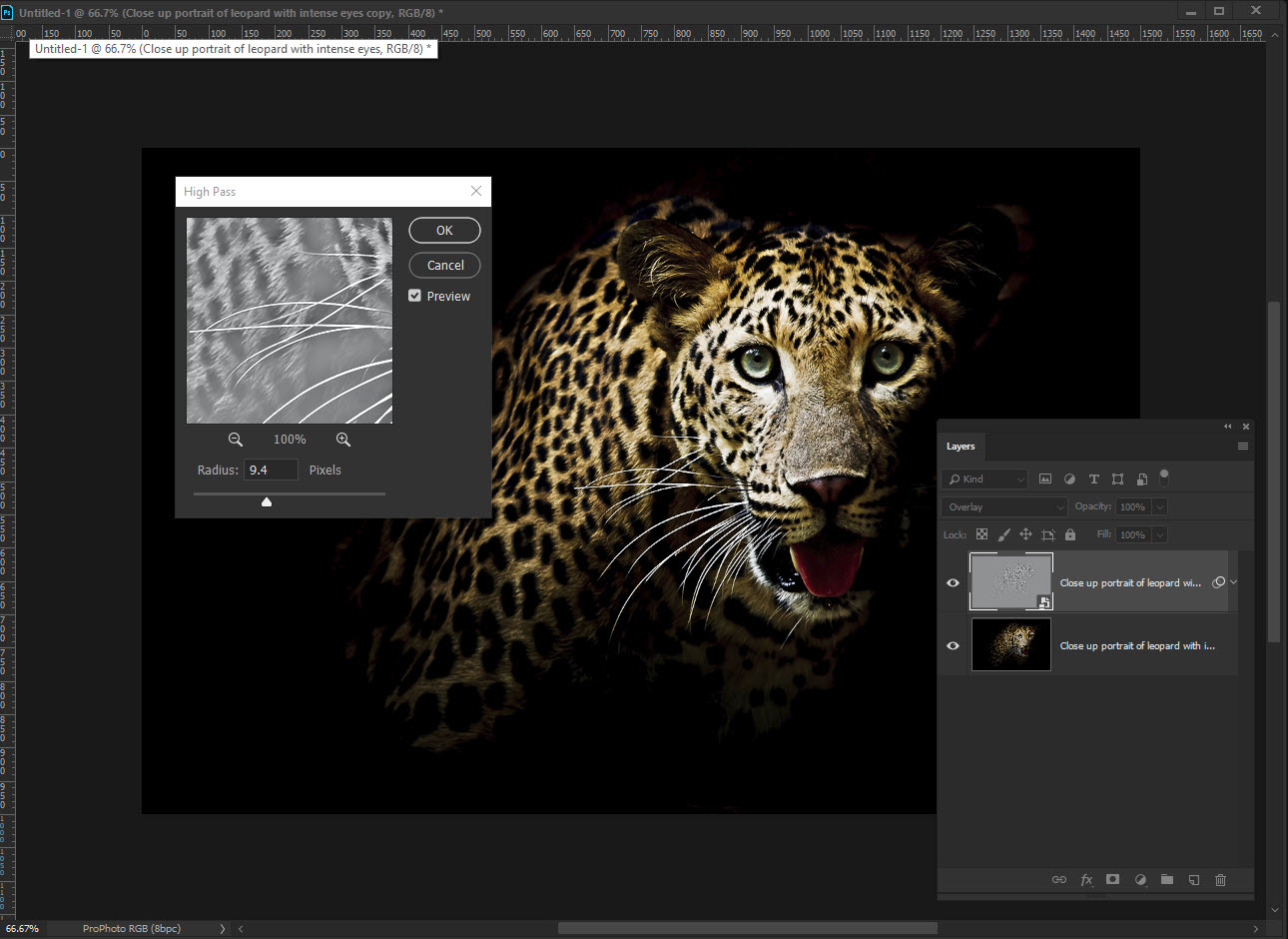Hide the bottom leopard layer
The height and width of the screenshot is (939, 1288).
click(x=953, y=646)
